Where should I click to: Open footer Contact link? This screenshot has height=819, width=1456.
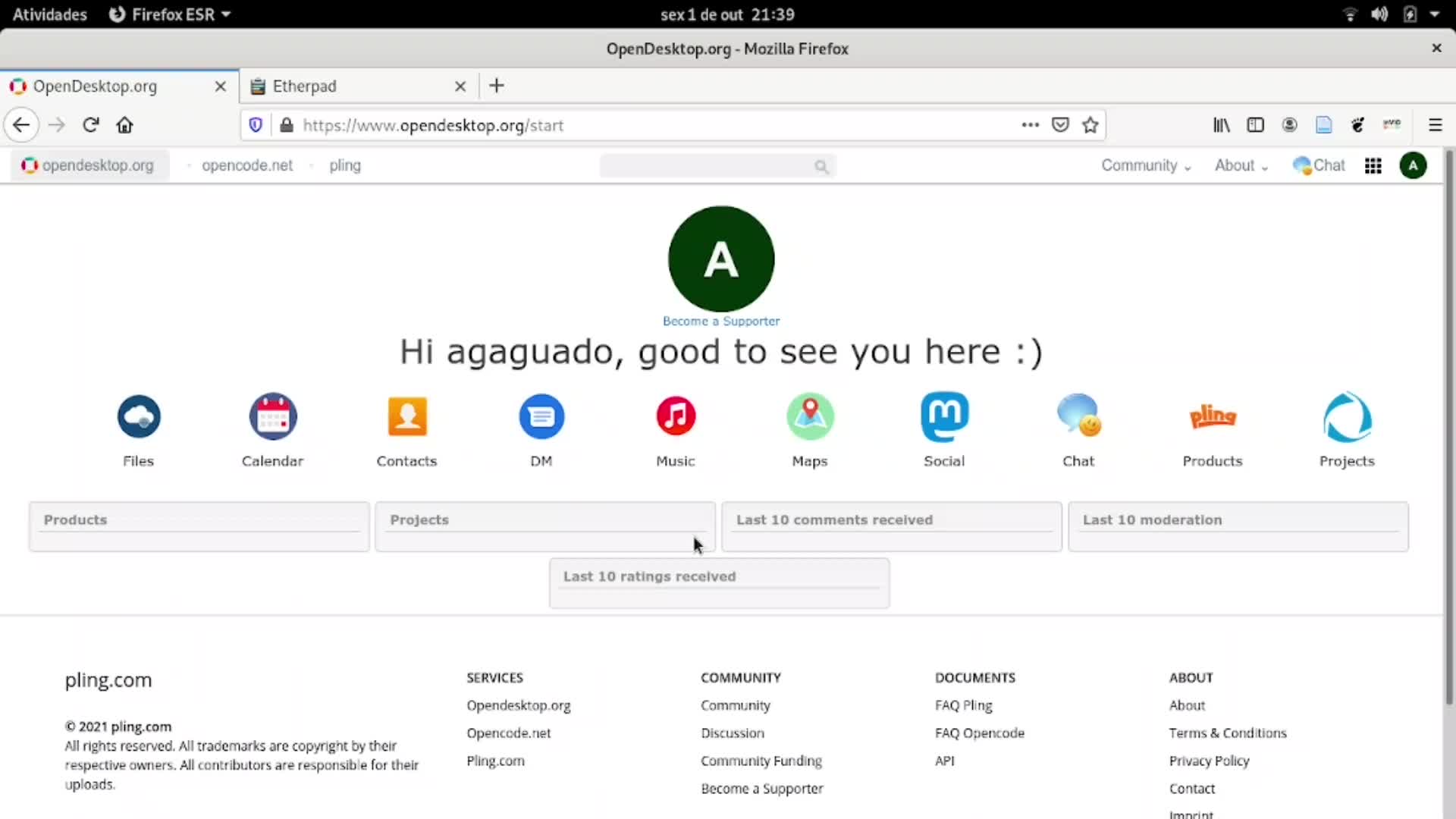point(1192,788)
